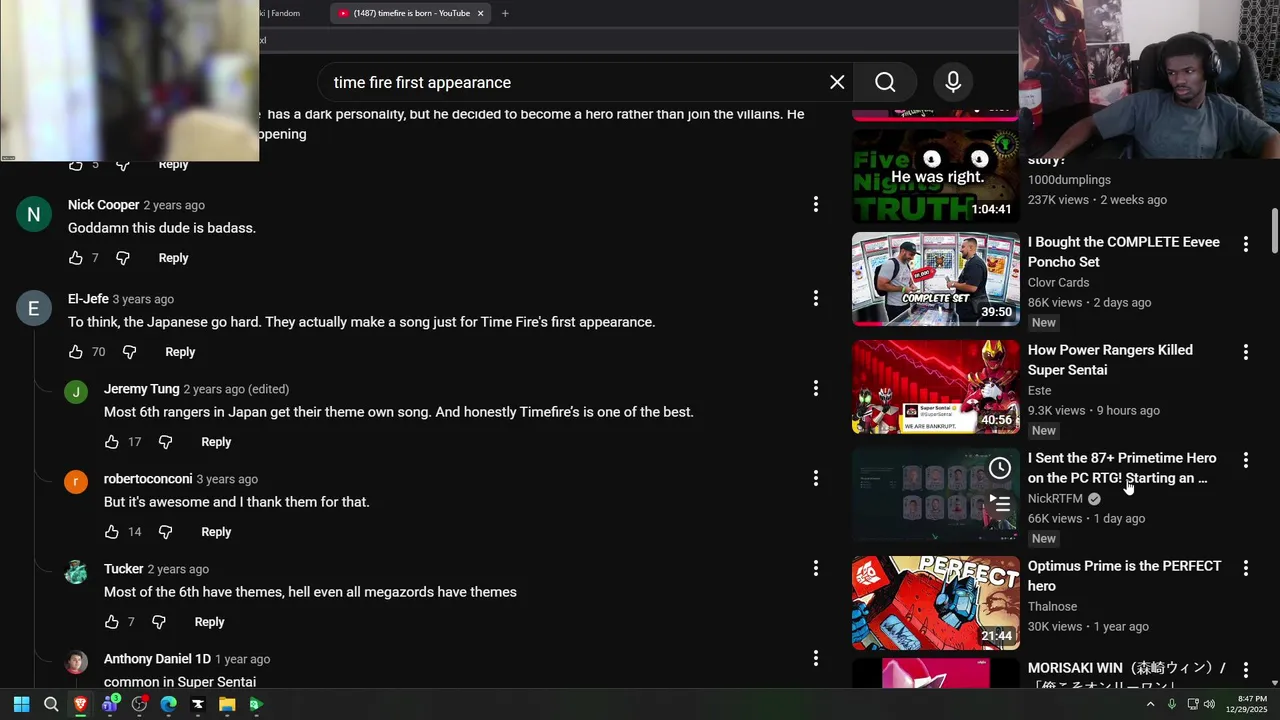Open Tucker's profile avatar
Image resolution: width=1280 pixels, height=720 pixels.
[x=76, y=573]
